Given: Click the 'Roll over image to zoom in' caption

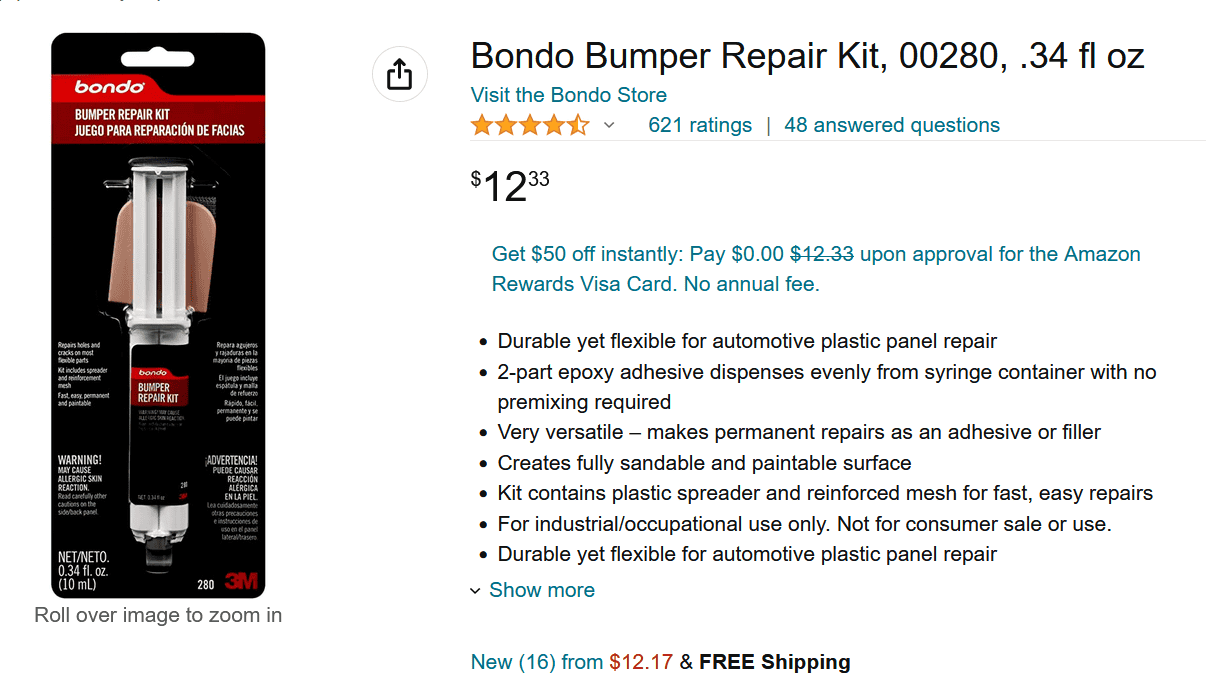Looking at the screenshot, I should [x=158, y=615].
